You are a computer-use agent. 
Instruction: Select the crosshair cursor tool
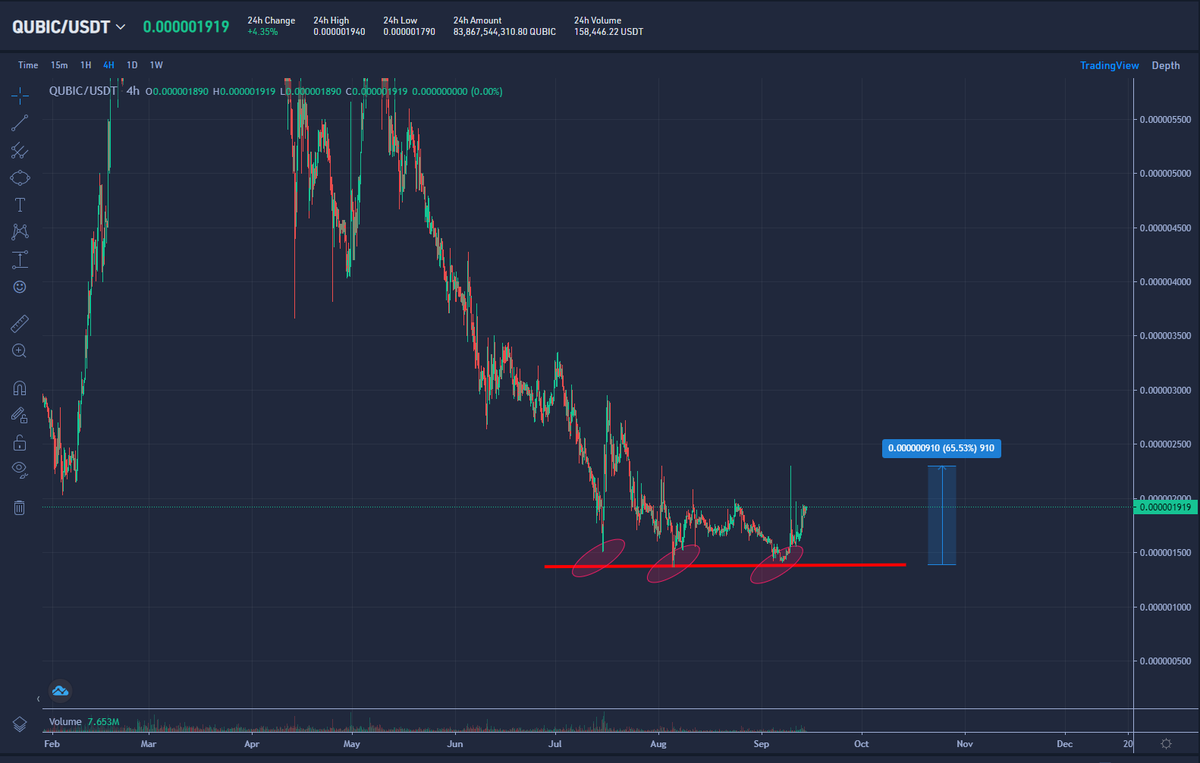pyautogui.click(x=20, y=96)
